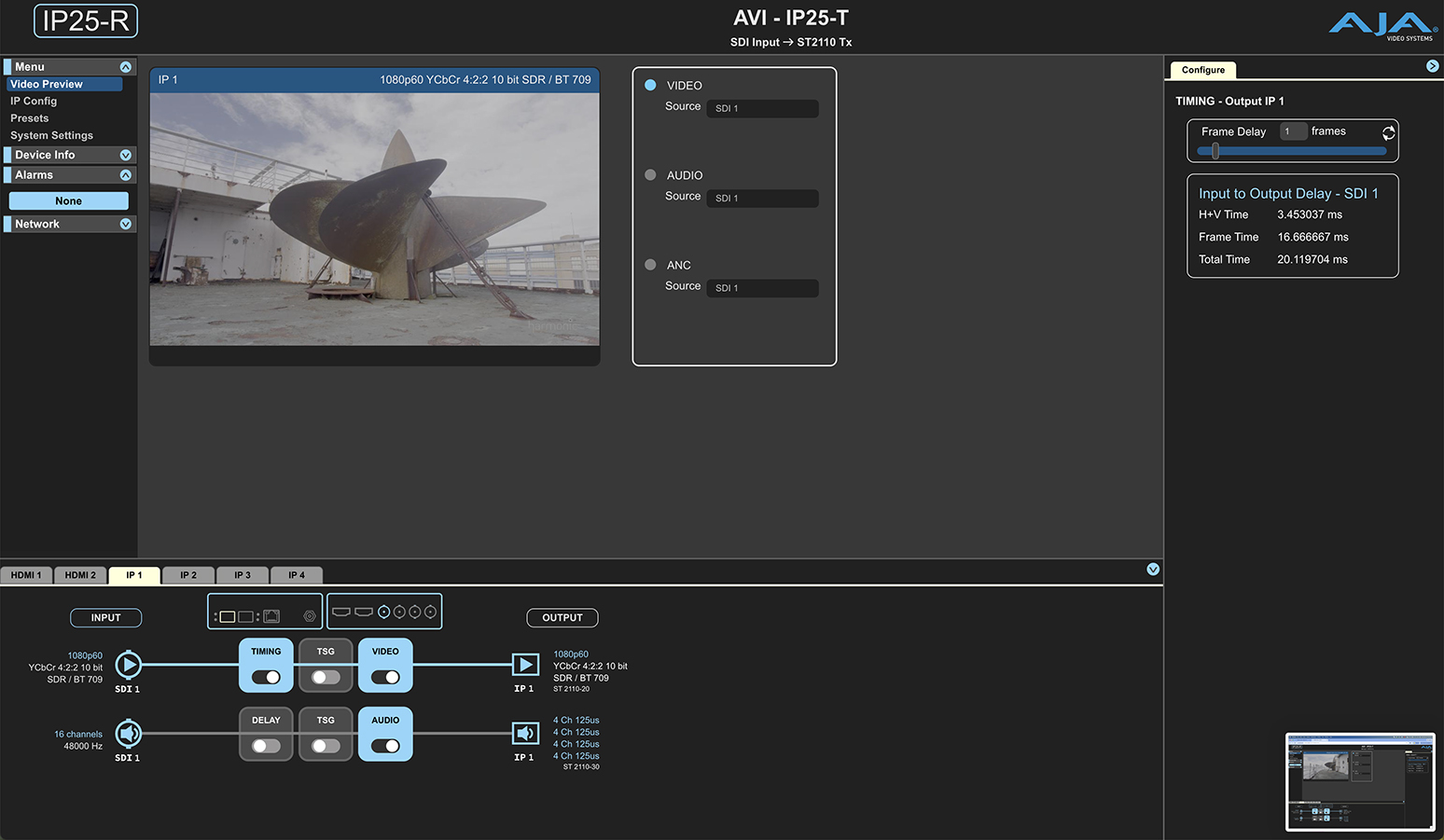The image size is (1444, 840).
Task: Click the IP 1 video output icon
Action: click(x=525, y=665)
